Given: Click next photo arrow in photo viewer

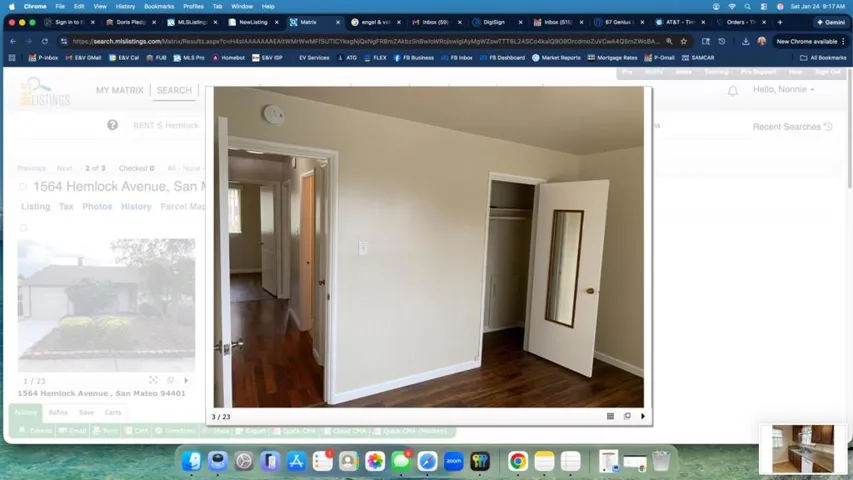Looking at the screenshot, I should tap(642, 416).
